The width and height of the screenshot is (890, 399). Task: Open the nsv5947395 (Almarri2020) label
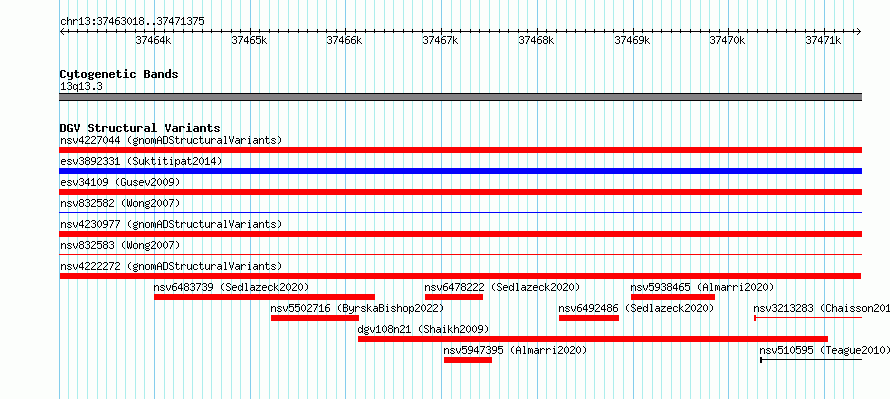click(515, 350)
